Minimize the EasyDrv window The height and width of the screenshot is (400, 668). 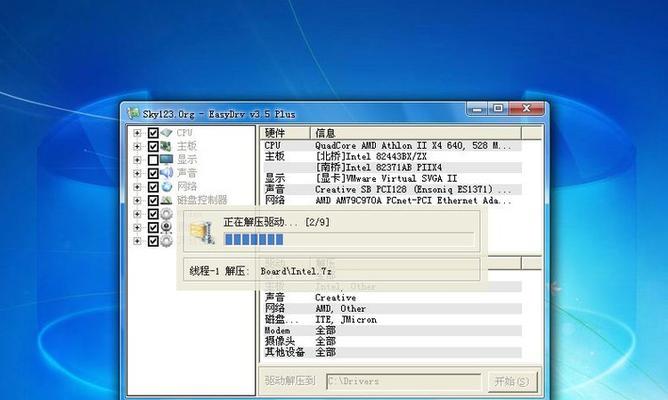click(x=477, y=109)
